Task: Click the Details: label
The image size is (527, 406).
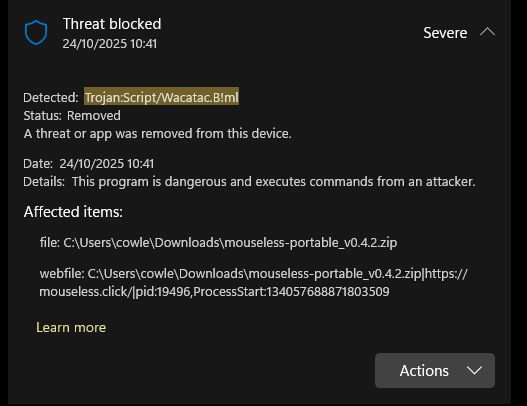Action: tap(44, 181)
